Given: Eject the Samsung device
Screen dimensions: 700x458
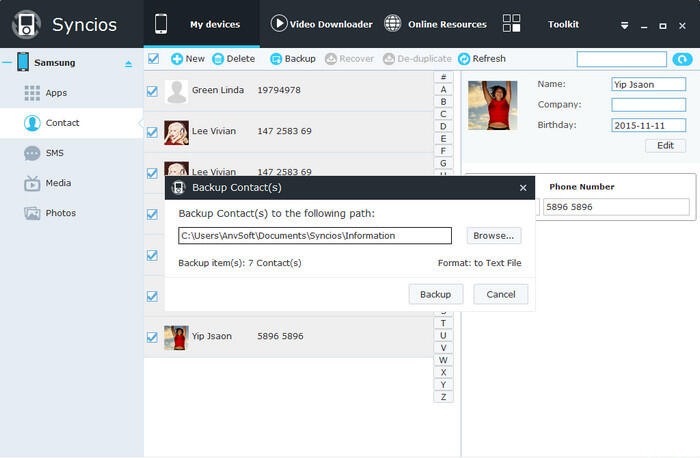Looking at the screenshot, I should 127,64.
